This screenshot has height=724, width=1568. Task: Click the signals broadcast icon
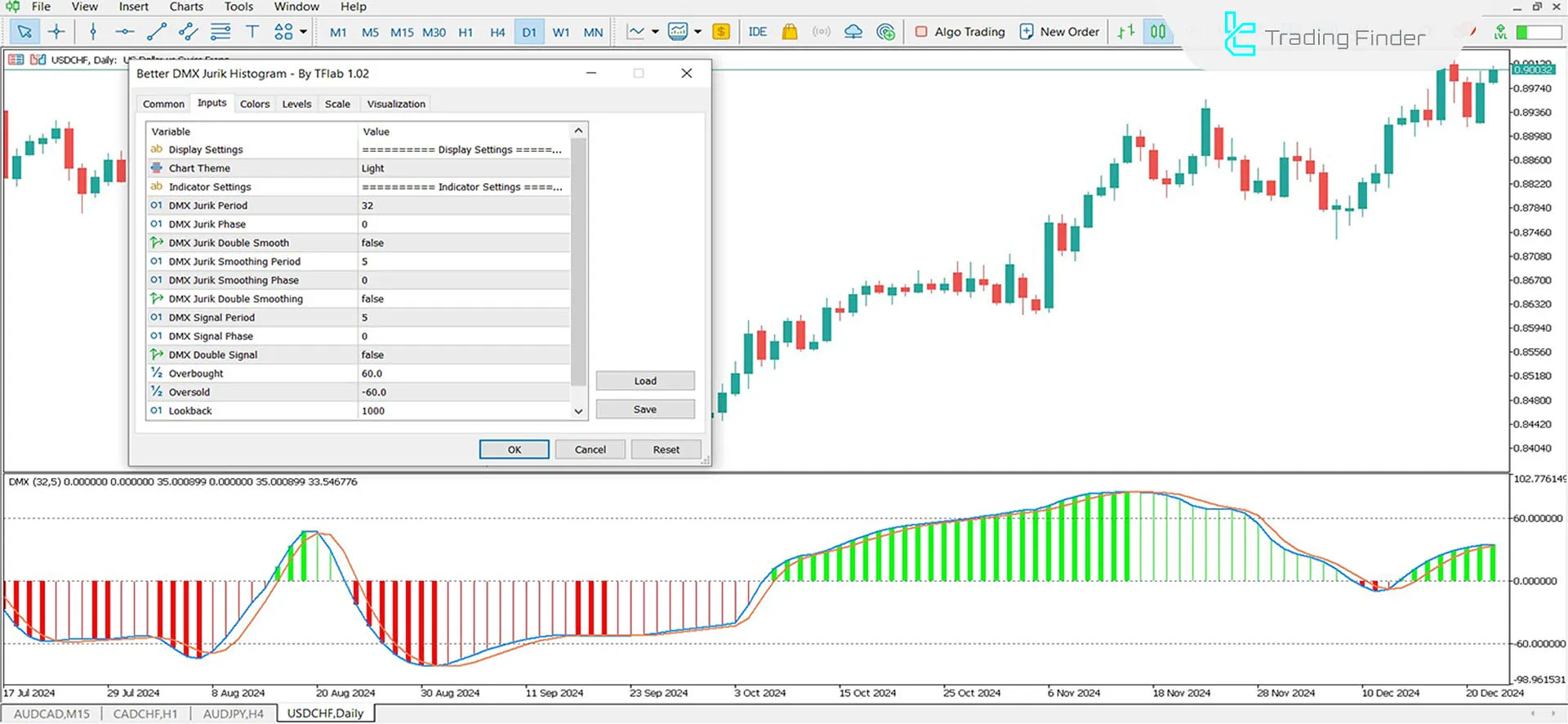[x=822, y=32]
